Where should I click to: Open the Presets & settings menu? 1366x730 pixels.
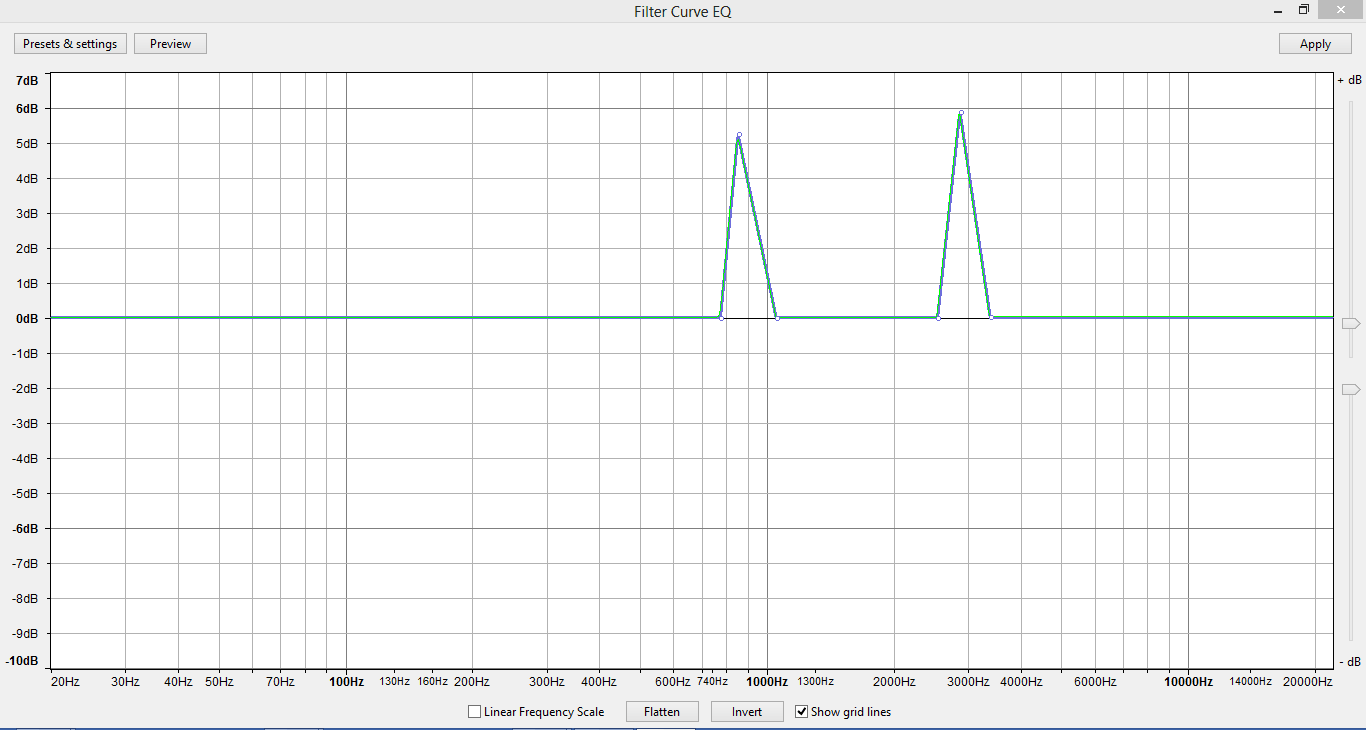pos(70,44)
